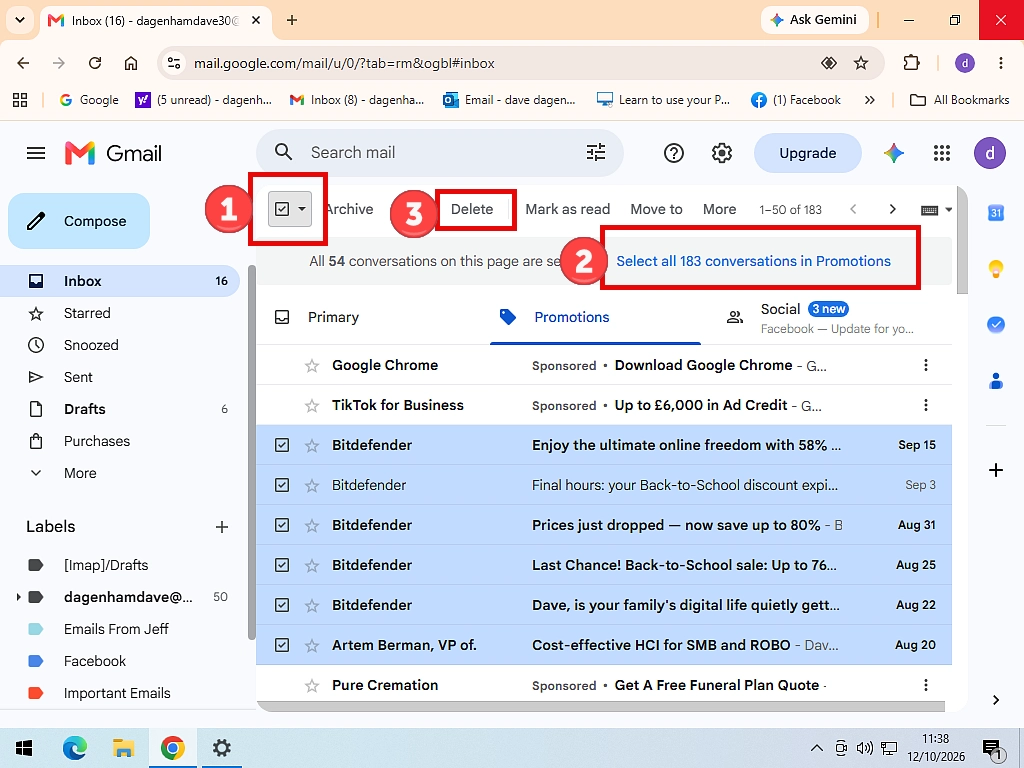Get add-ons plus icon in side panel
1024x768 pixels.
996,470
